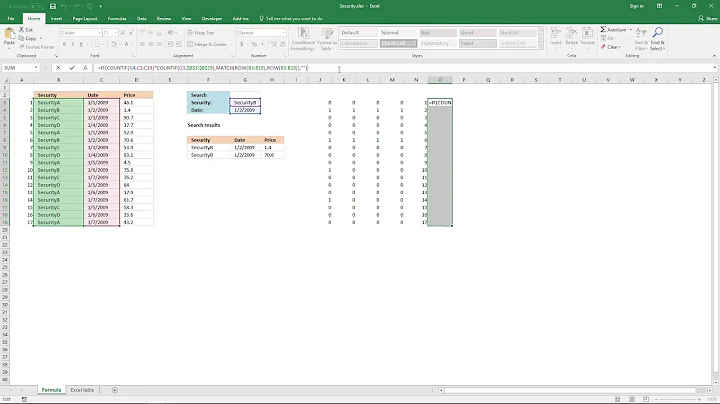720x404 pixels.
Task: Open Format as Table menu
Action: pyautogui.click(x=327, y=39)
